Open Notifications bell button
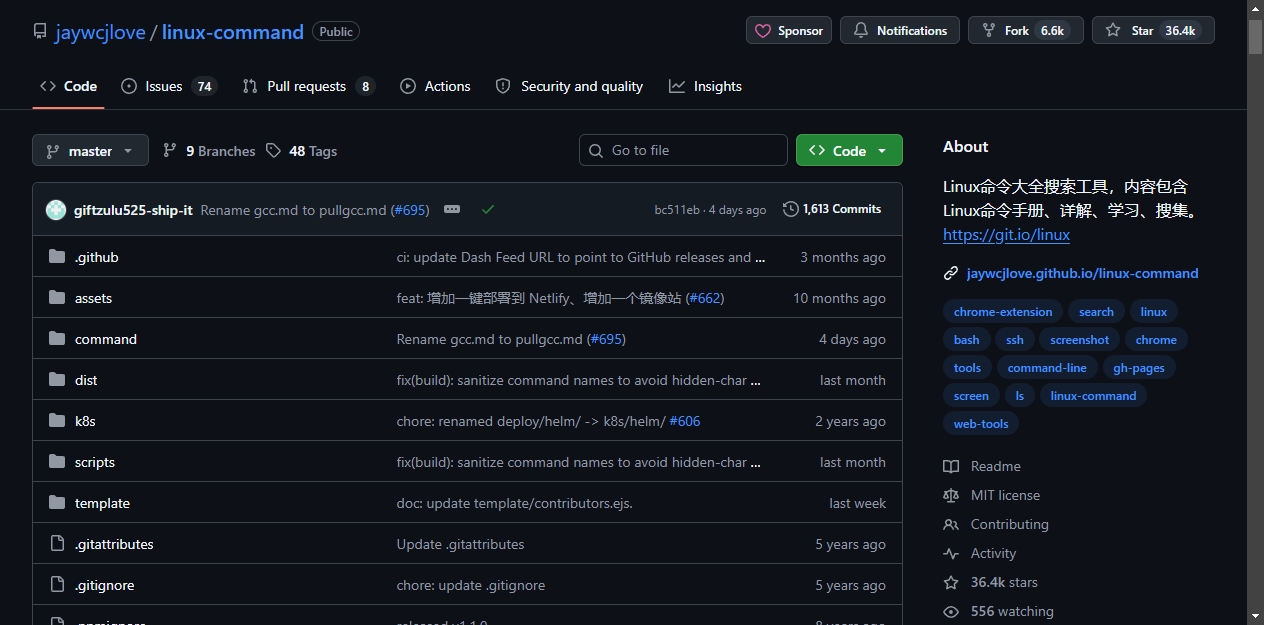 coord(900,30)
